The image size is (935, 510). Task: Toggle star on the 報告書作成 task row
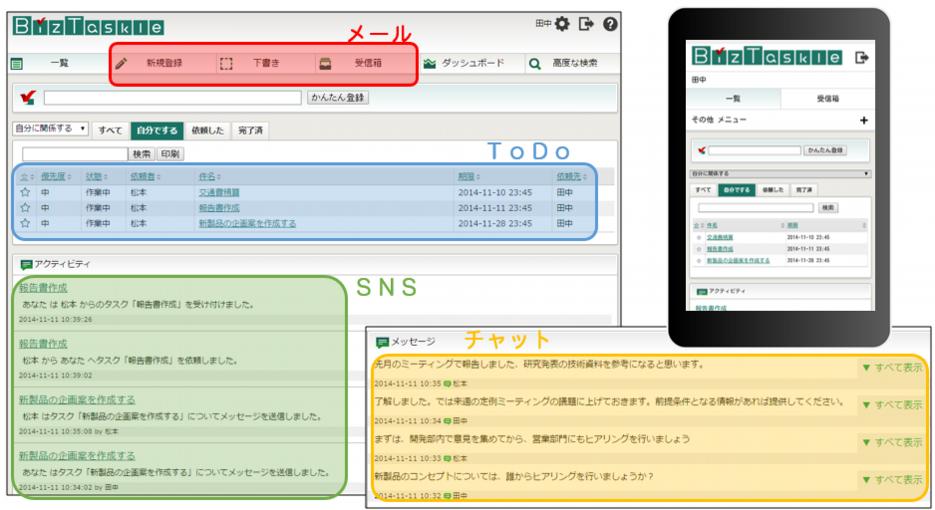click(25, 208)
